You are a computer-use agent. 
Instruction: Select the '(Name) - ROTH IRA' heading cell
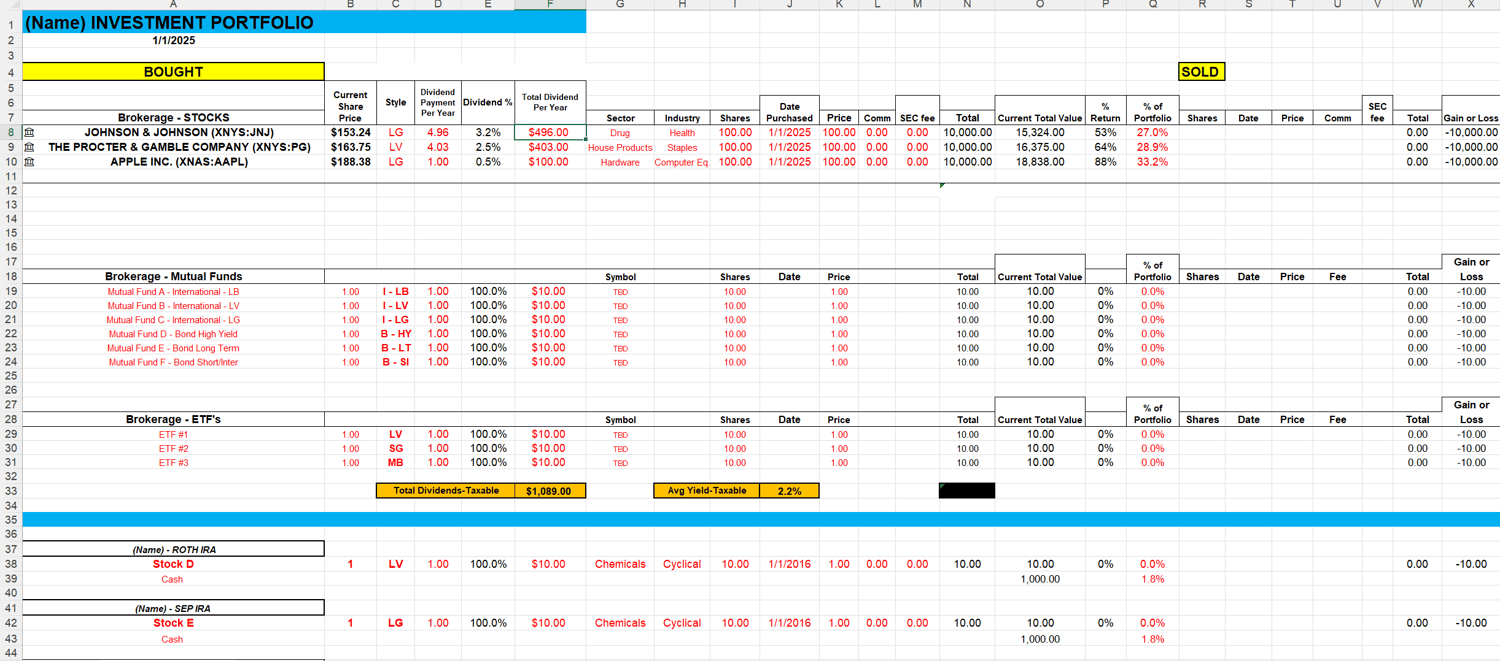point(173,549)
